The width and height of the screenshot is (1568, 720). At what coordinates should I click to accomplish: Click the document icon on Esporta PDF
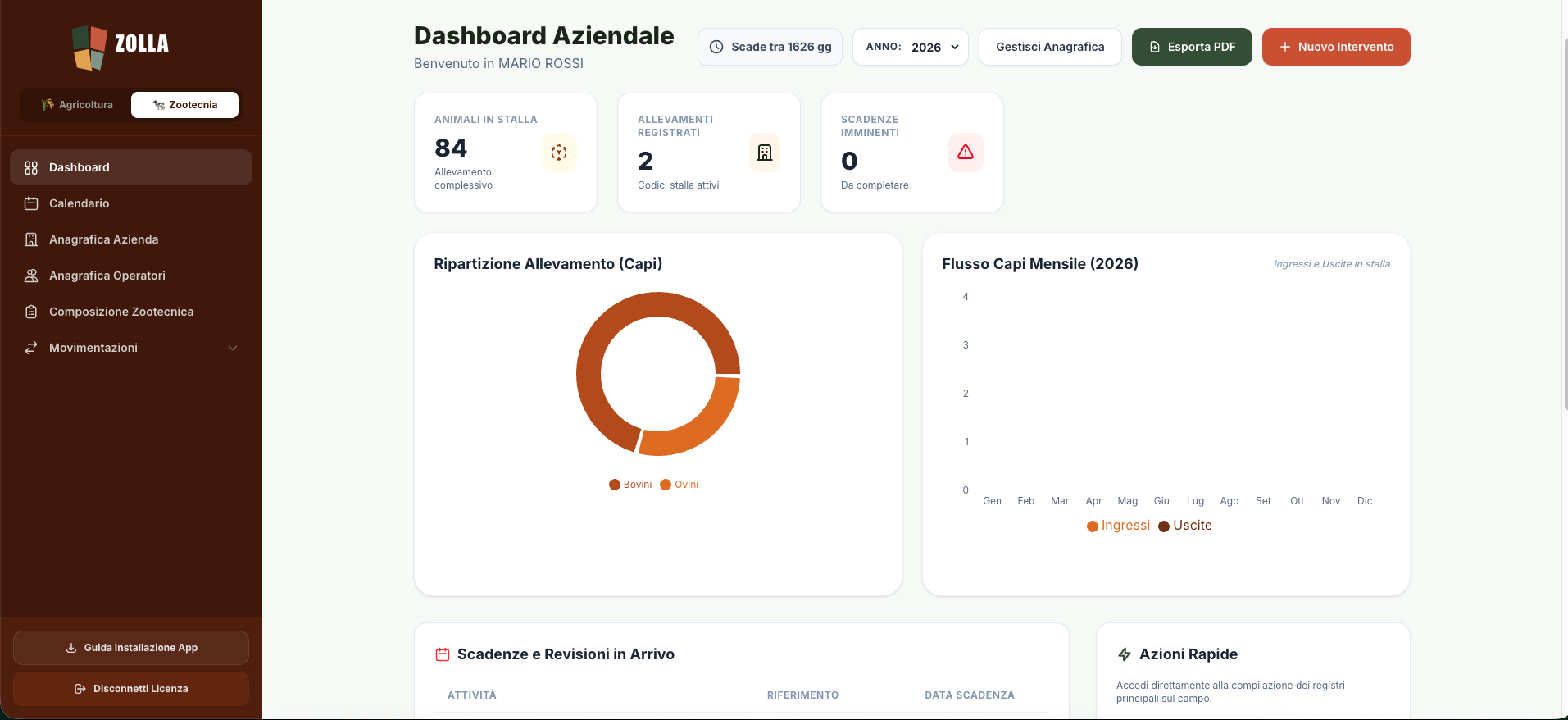click(x=1155, y=47)
